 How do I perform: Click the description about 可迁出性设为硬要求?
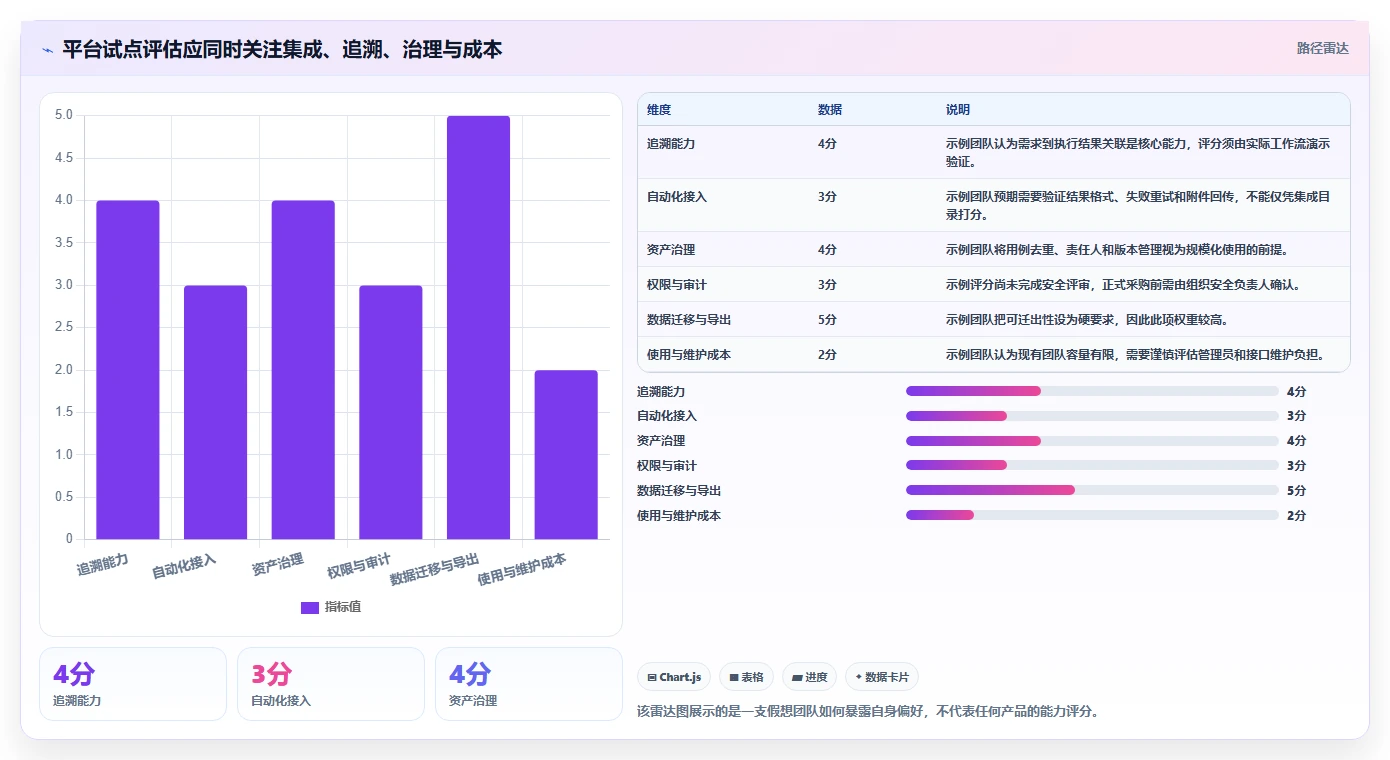[x=1087, y=320]
